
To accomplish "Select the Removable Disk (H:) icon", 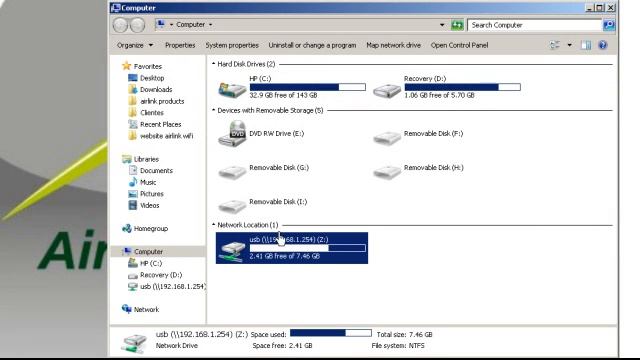I will pos(387,171).
